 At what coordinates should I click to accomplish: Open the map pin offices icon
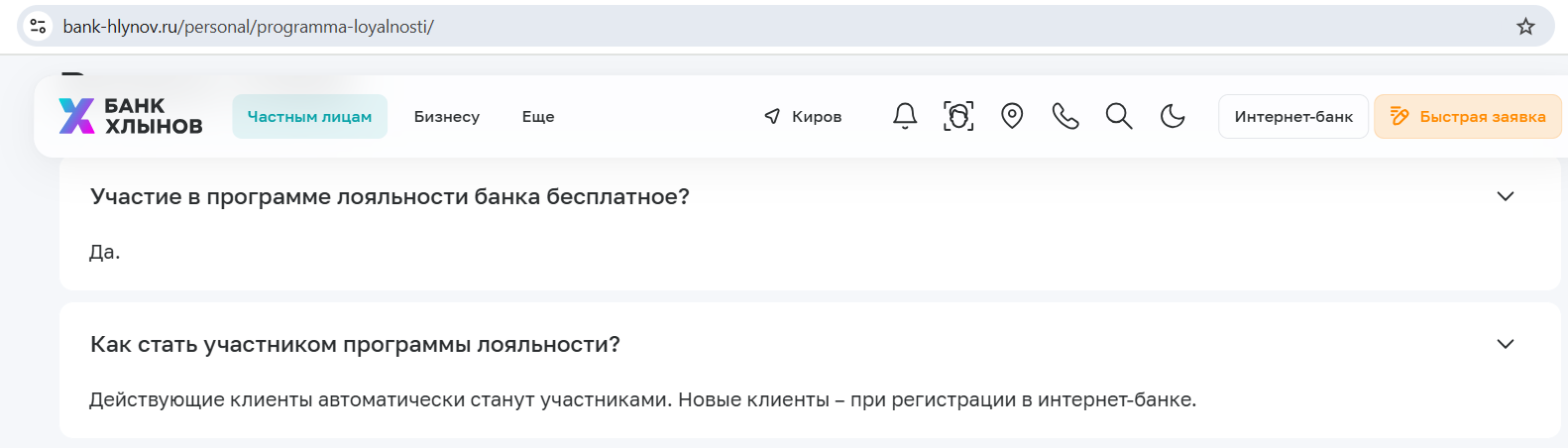pyautogui.click(x=1012, y=116)
